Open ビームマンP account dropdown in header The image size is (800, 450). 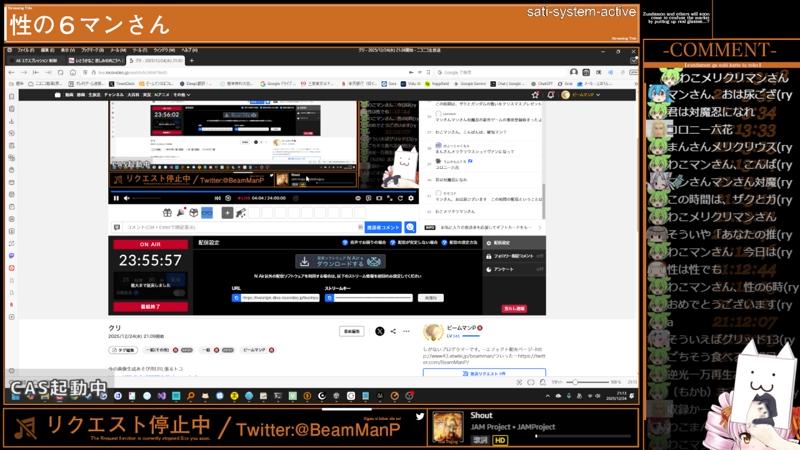pyautogui.click(x=581, y=94)
